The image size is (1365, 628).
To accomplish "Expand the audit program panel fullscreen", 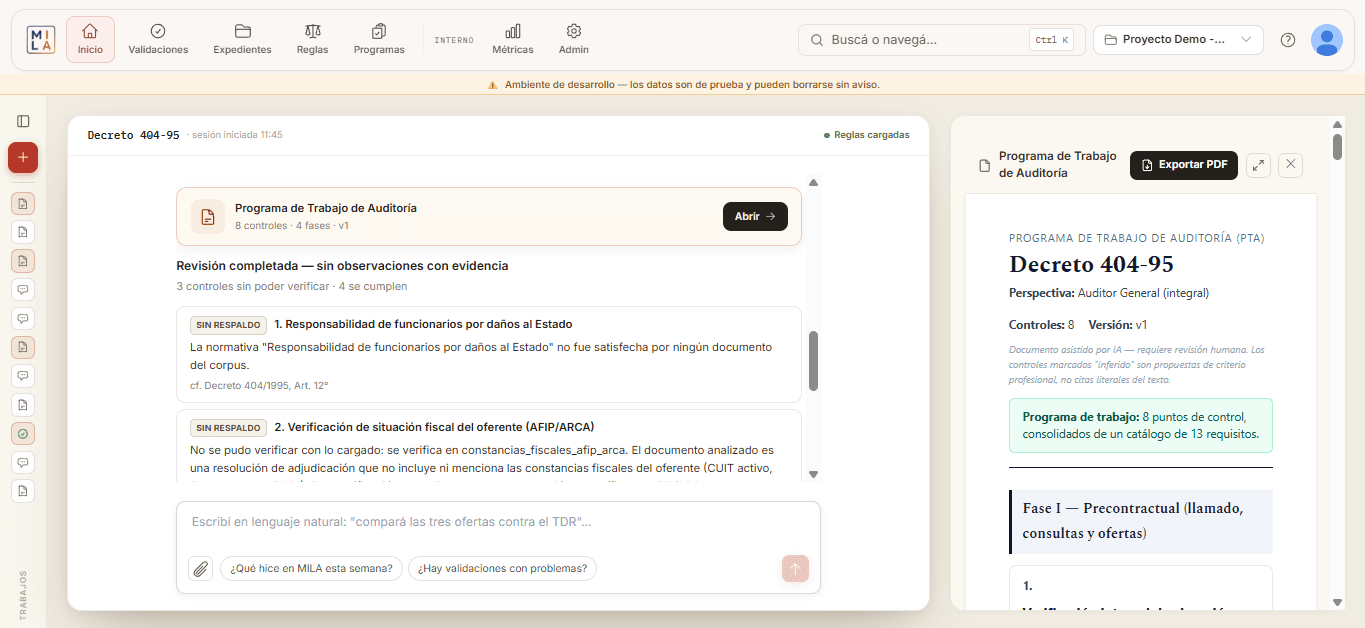I will (1258, 165).
